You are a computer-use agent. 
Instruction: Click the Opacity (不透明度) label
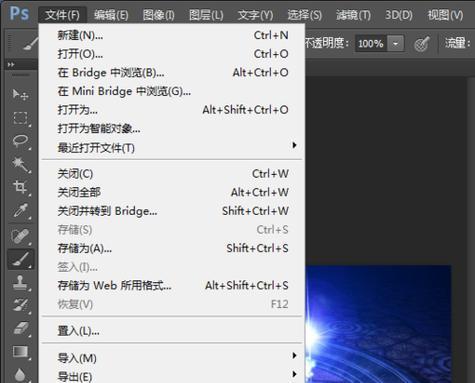pyautogui.click(x=327, y=43)
